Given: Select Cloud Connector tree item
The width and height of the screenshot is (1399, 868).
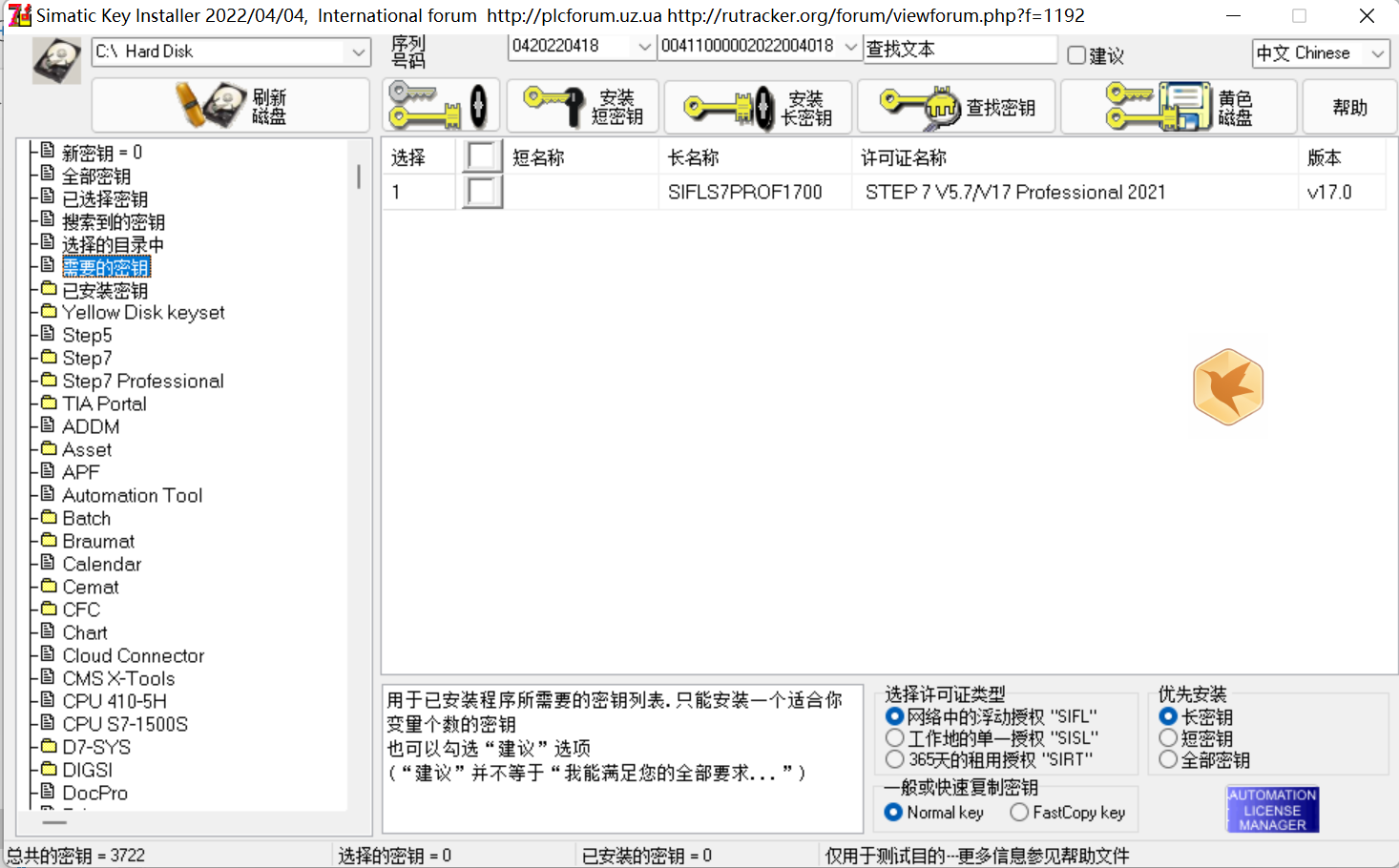Looking at the screenshot, I should coord(134,655).
